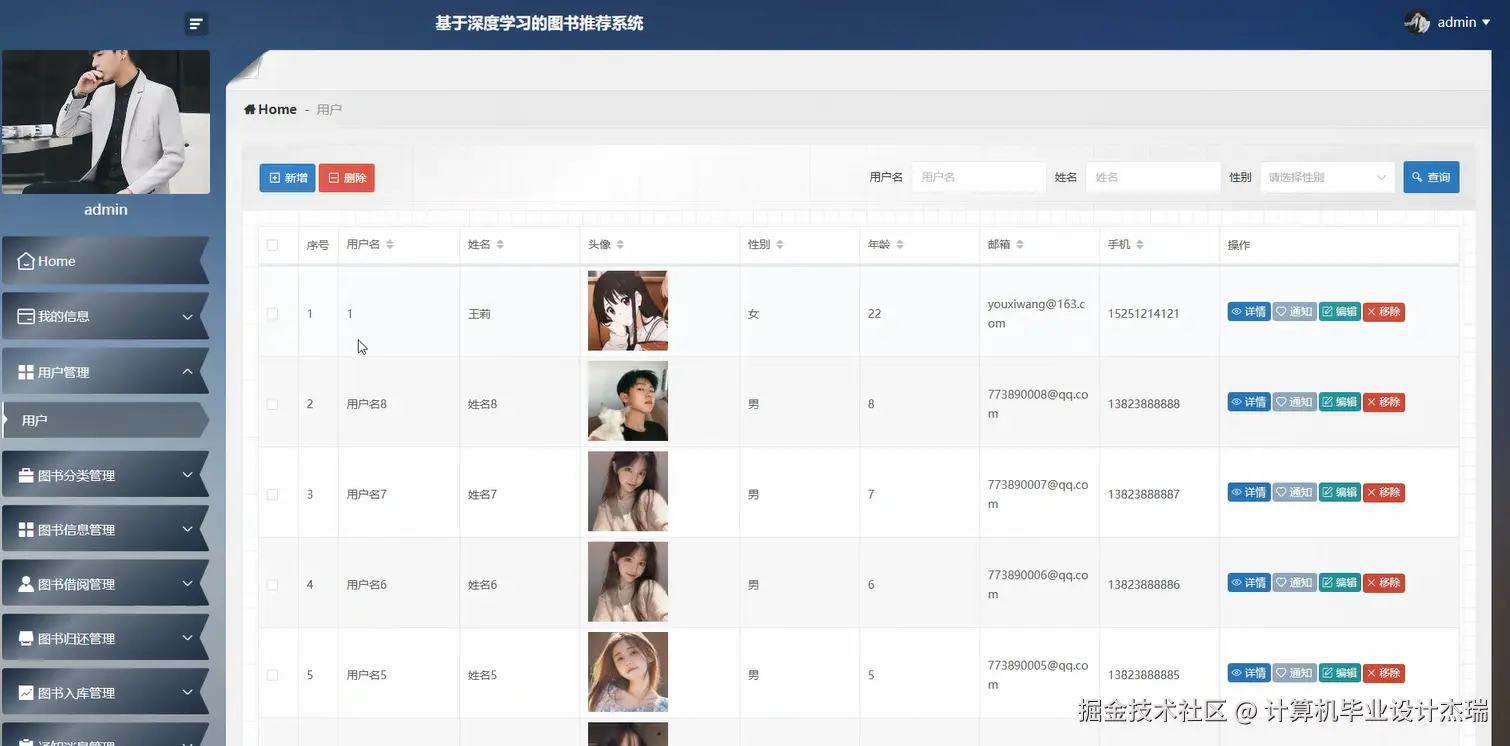Click the 图书借阅管理 person icon
Viewport: 1510px width, 746px height.
(x=26, y=584)
